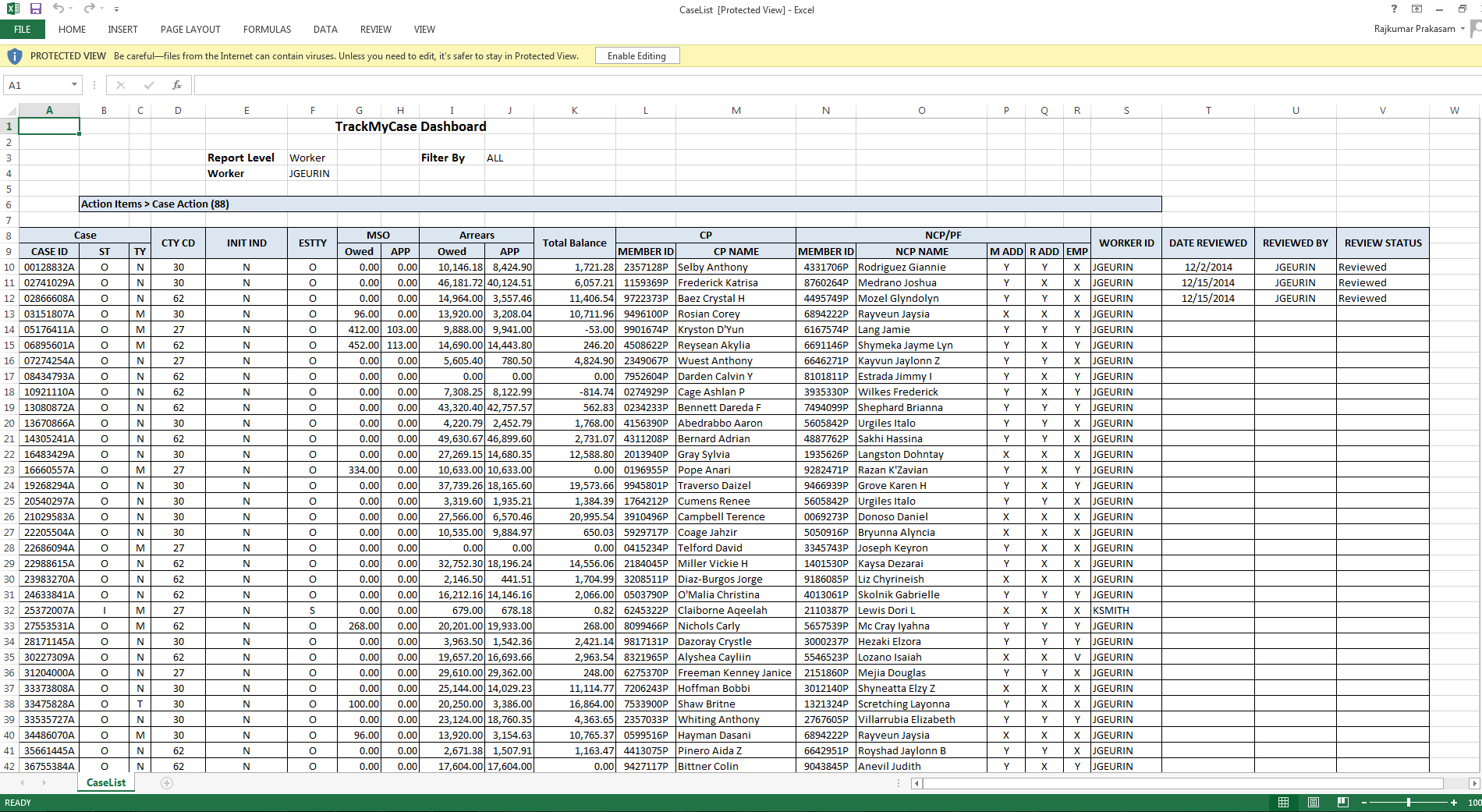Click the Save icon in quick access toolbar

click(x=36, y=9)
